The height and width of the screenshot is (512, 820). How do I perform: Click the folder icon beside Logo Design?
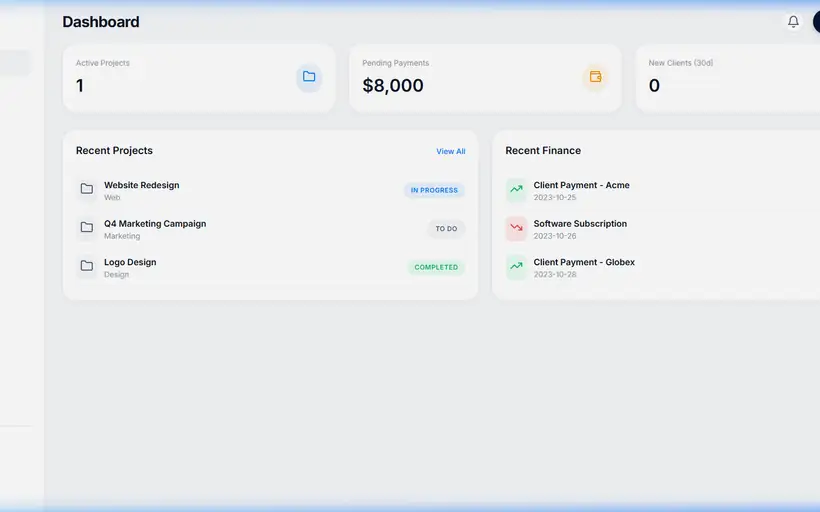click(87, 266)
